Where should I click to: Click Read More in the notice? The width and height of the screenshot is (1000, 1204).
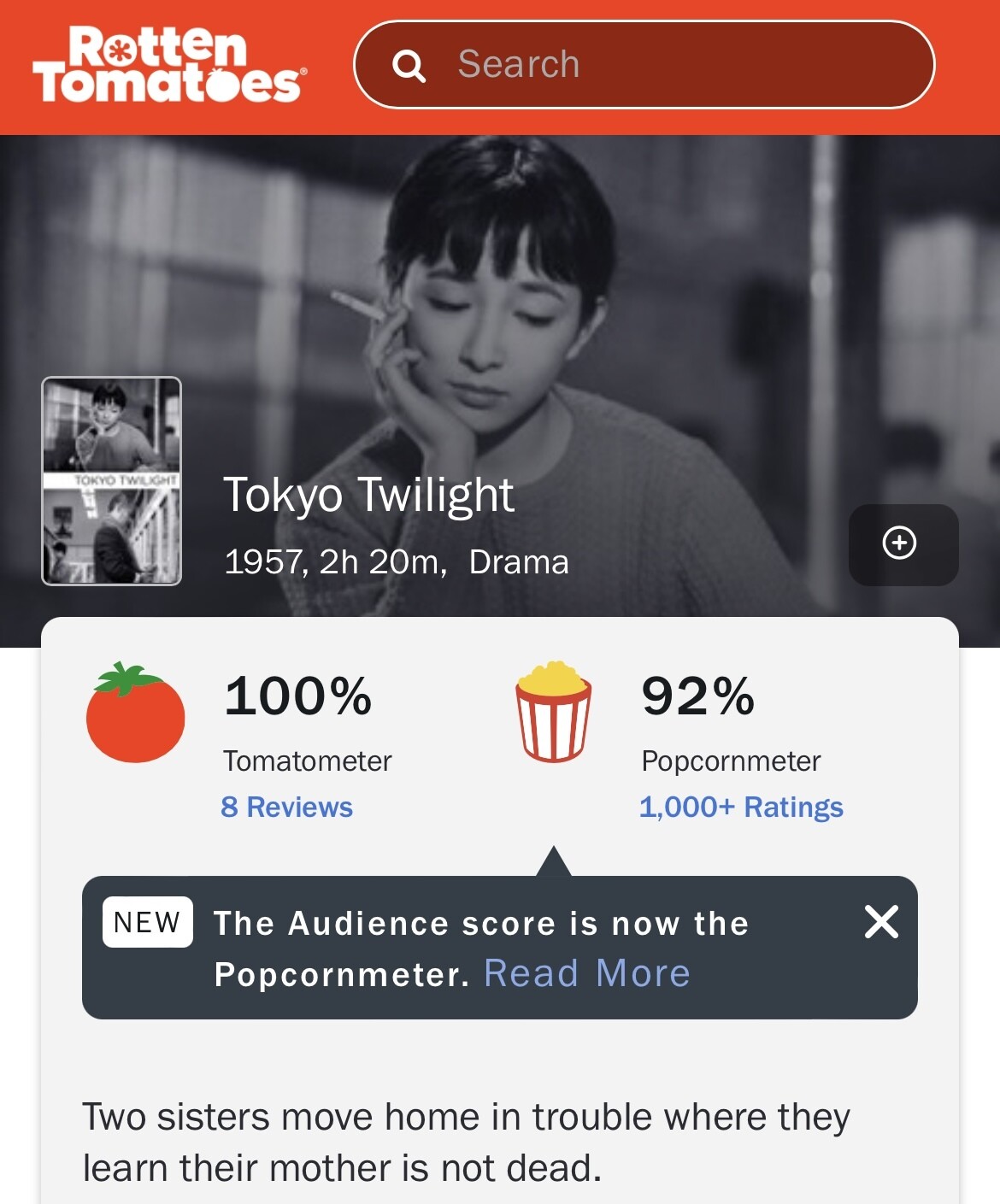coord(587,973)
